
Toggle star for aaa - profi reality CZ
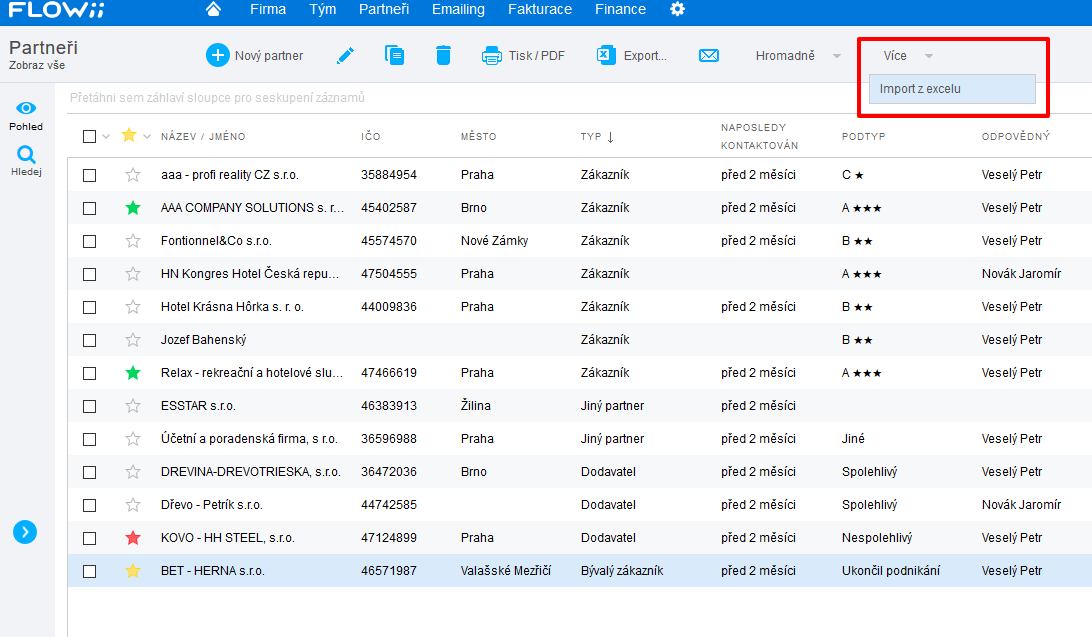click(133, 175)
